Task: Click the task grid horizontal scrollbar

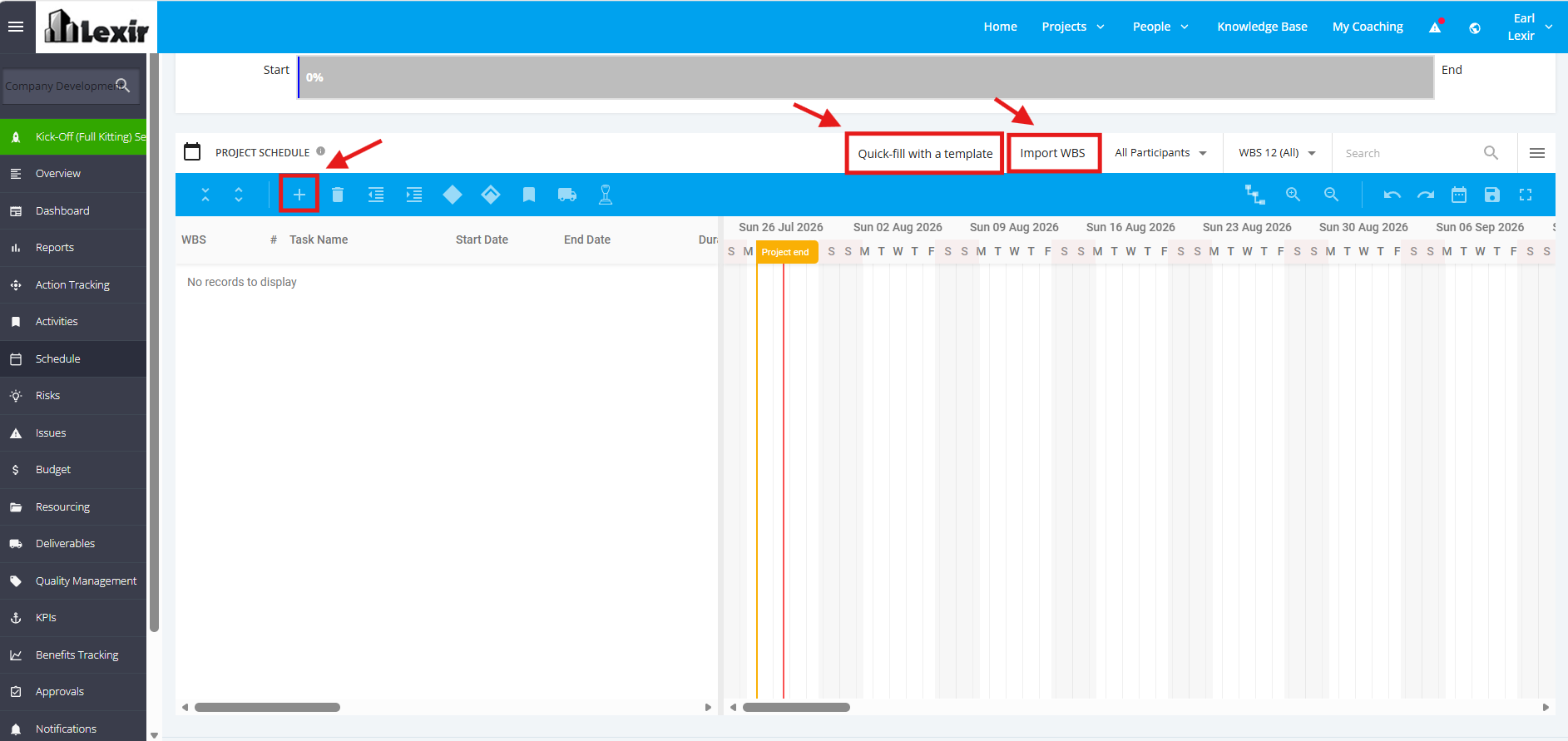Action: click(267, 708)
